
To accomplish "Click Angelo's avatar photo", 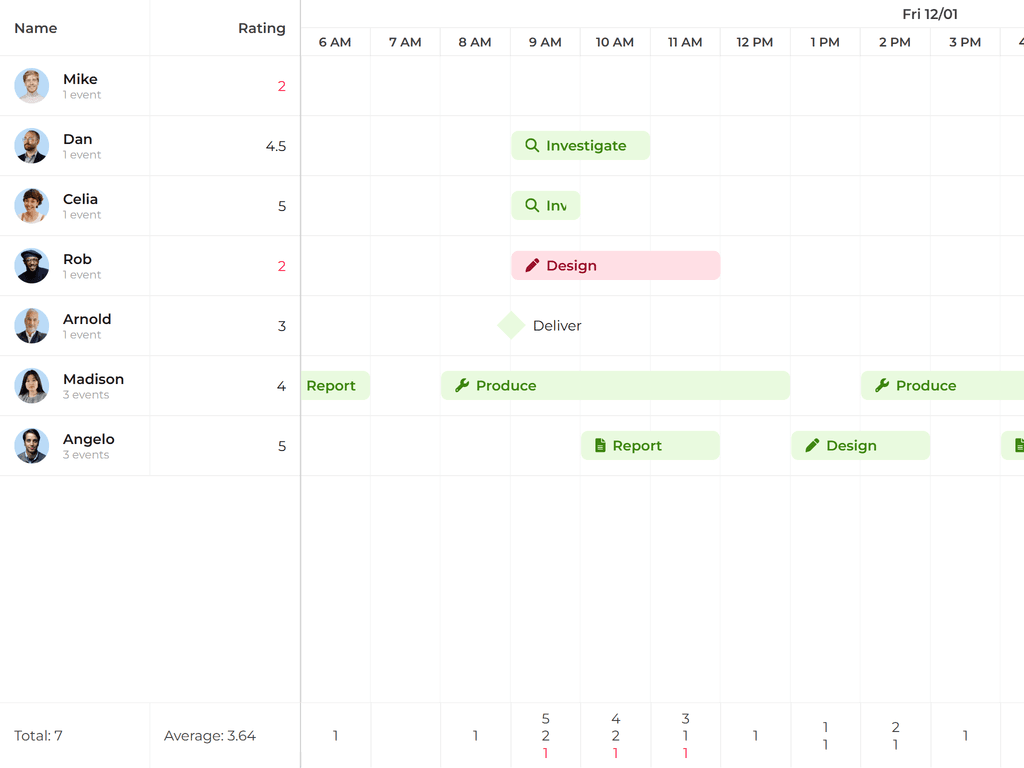I will pyautogui.click(x=32, y=446).
